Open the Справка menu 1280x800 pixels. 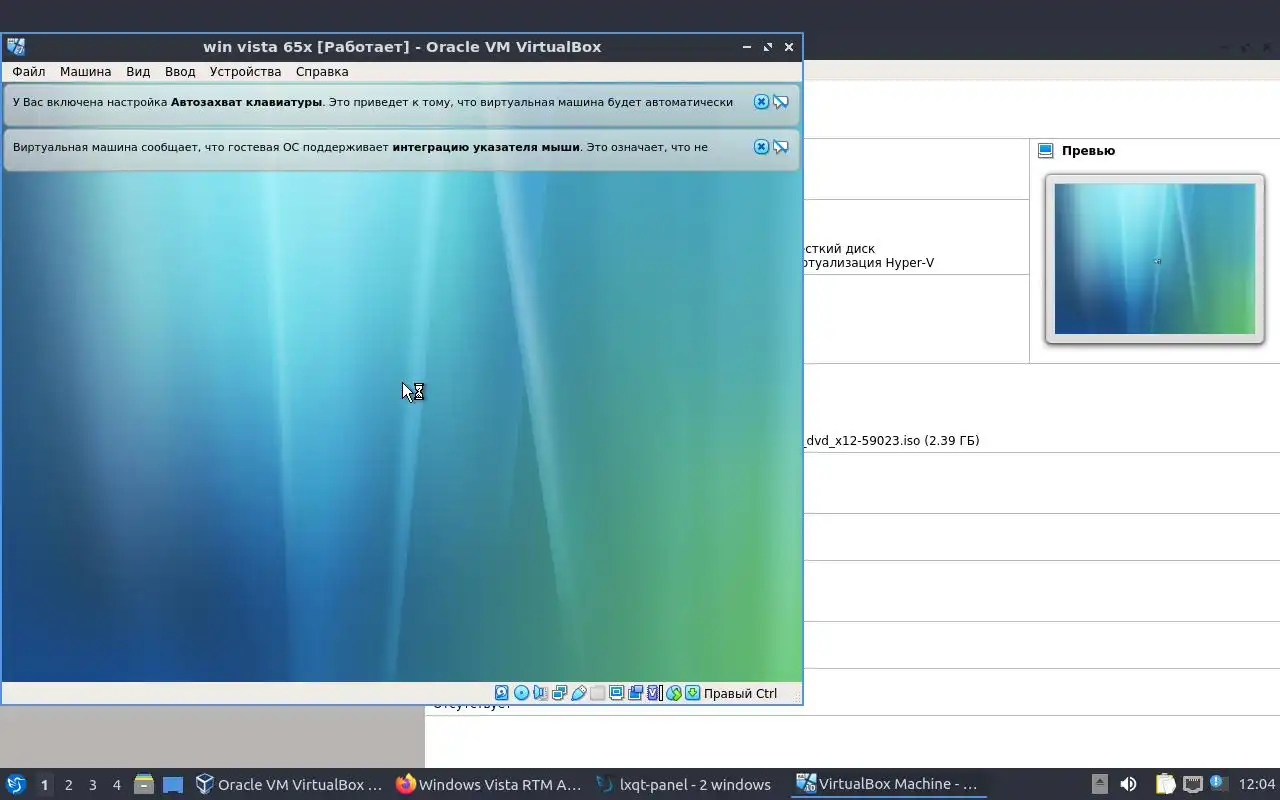[322, 72]
